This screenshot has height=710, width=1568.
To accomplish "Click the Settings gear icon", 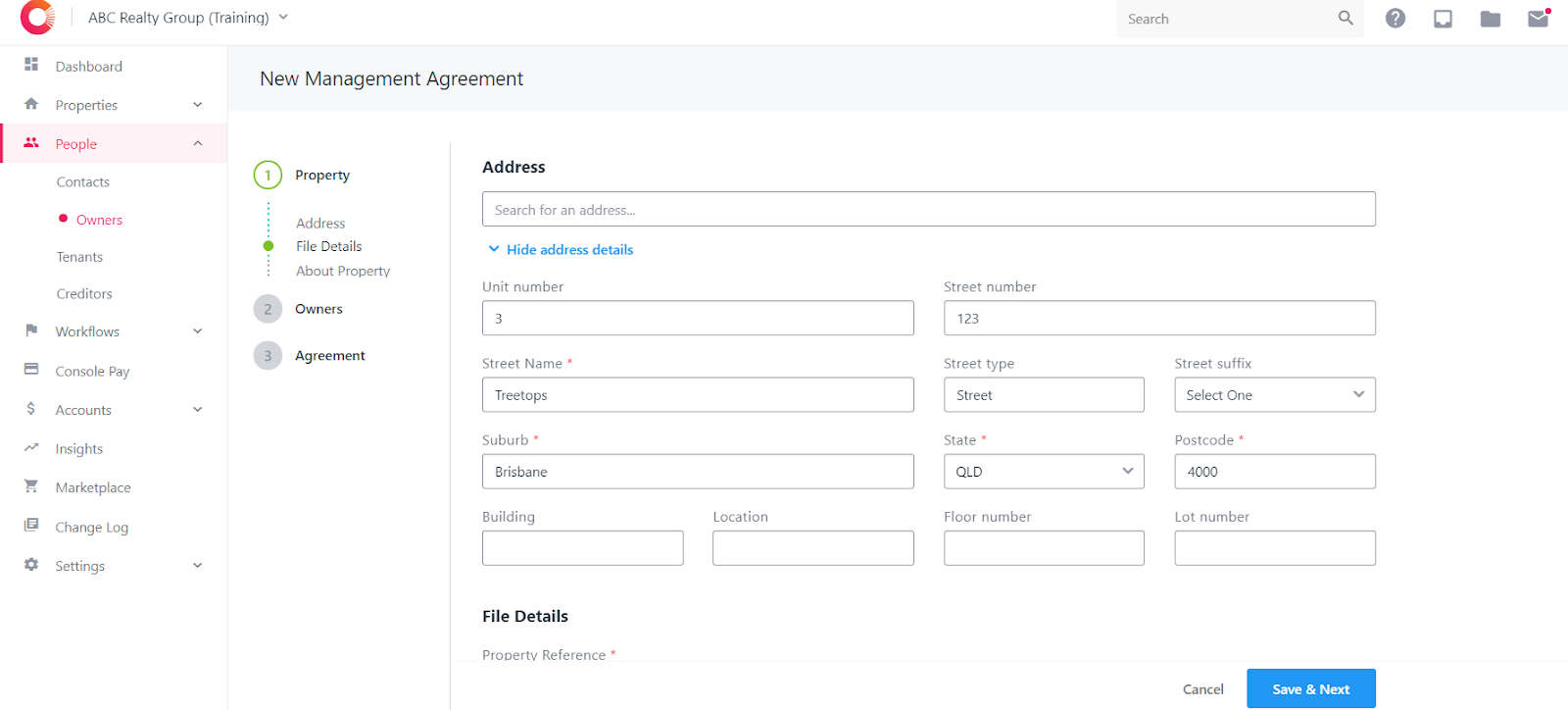I will click(31, 565).
